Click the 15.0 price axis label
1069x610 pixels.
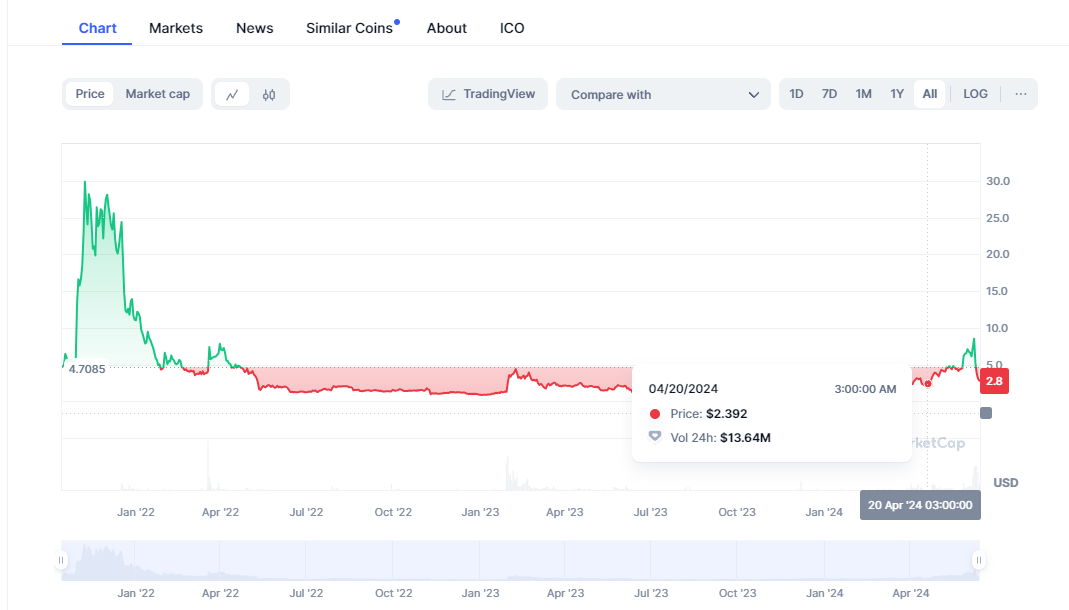point(997,291)
